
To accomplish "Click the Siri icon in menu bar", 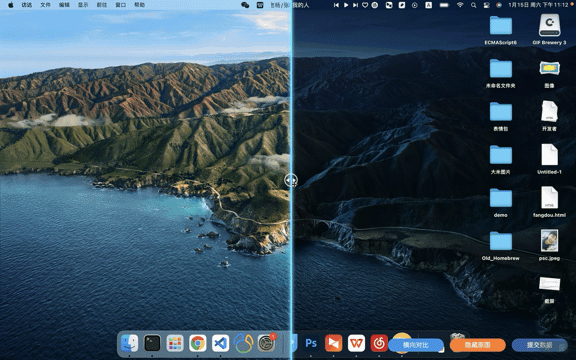I will point(498,5).
